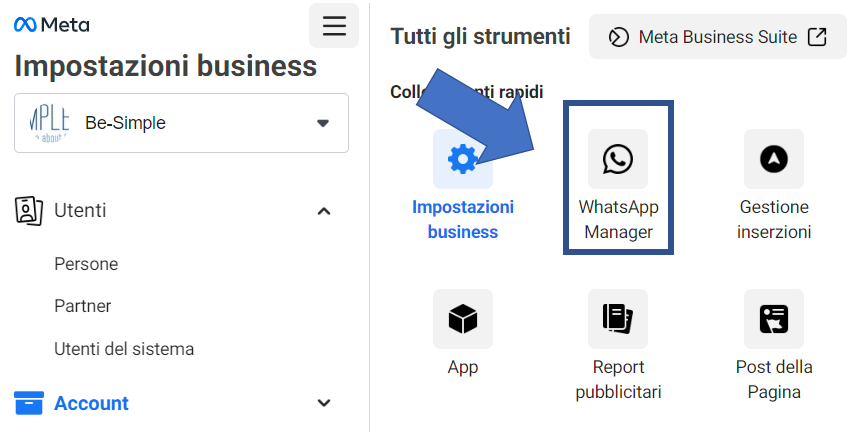Open the App cube icon

coord(462,319)
